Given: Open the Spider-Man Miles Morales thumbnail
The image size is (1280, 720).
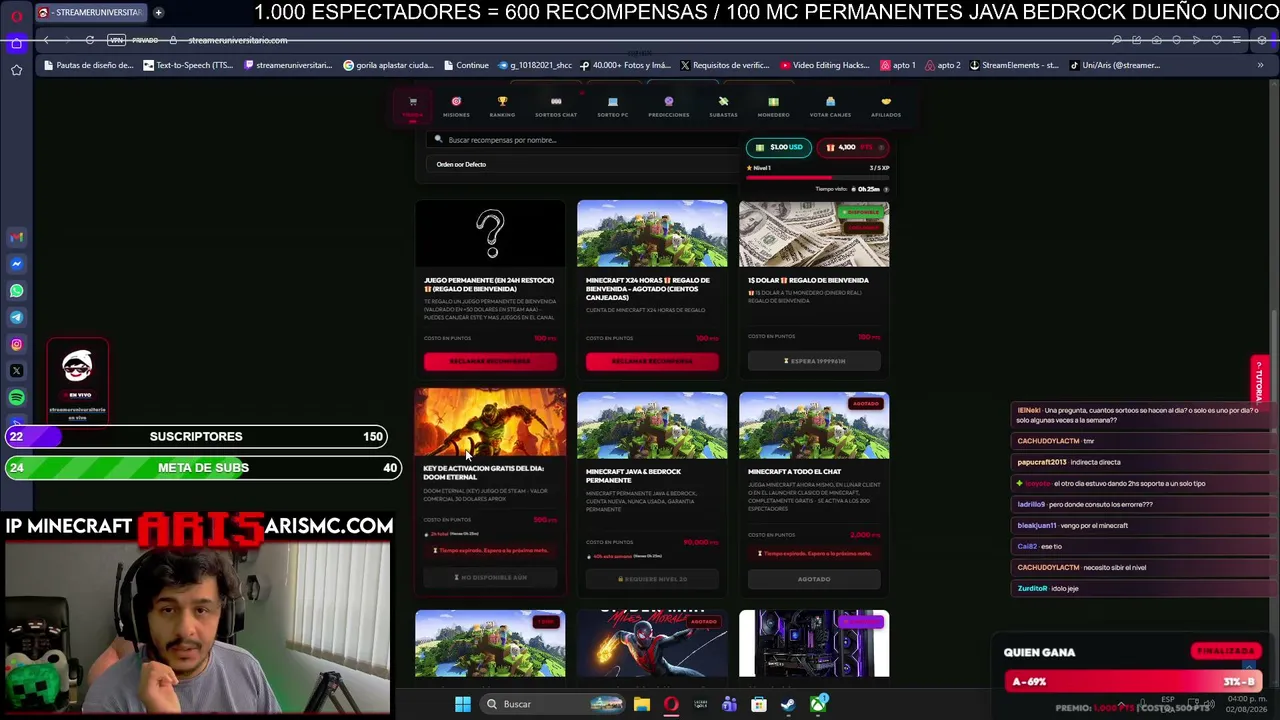Looking at the screenshot, I should pos(652,644).
